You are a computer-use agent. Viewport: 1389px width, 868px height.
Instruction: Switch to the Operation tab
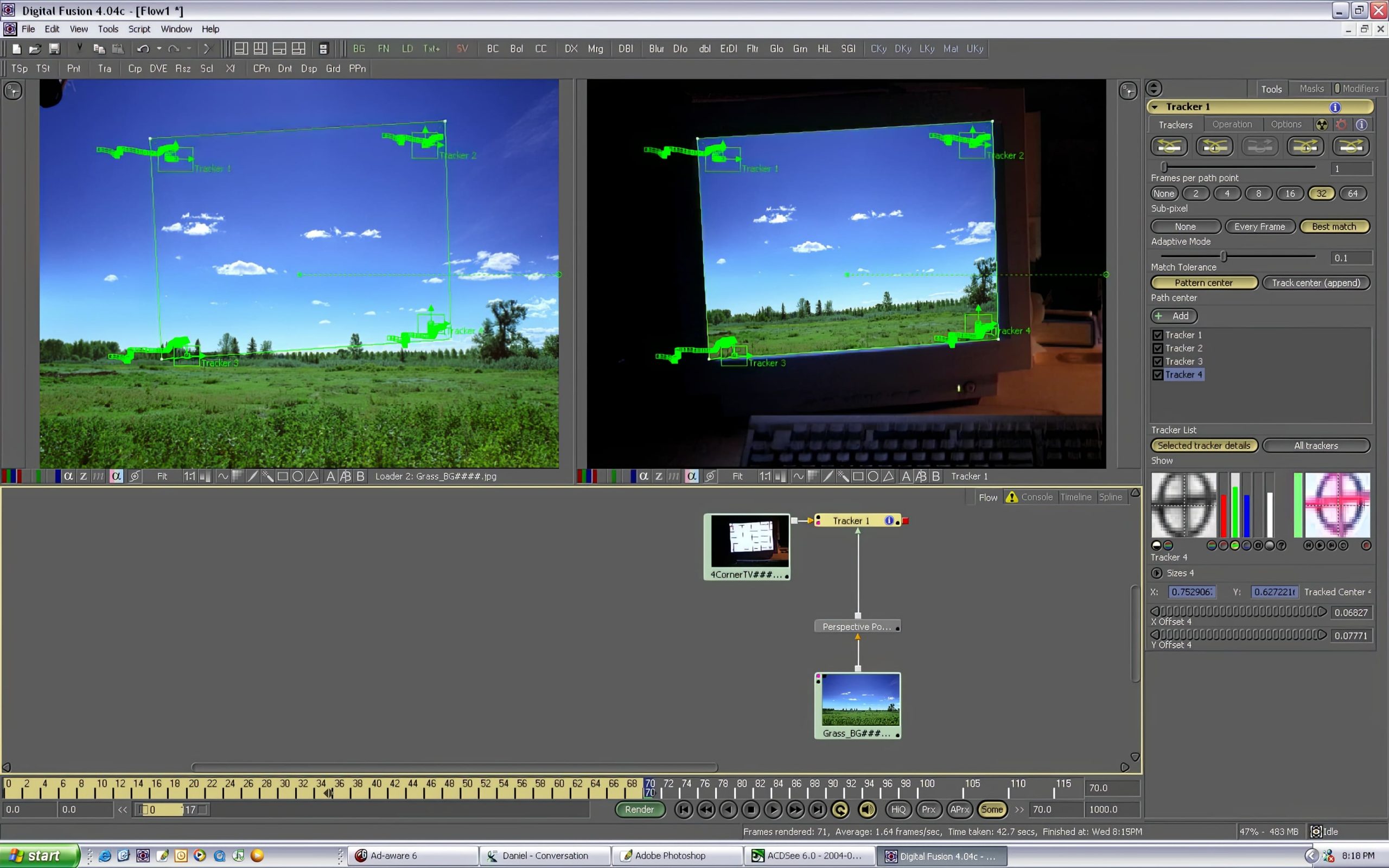1232,125
